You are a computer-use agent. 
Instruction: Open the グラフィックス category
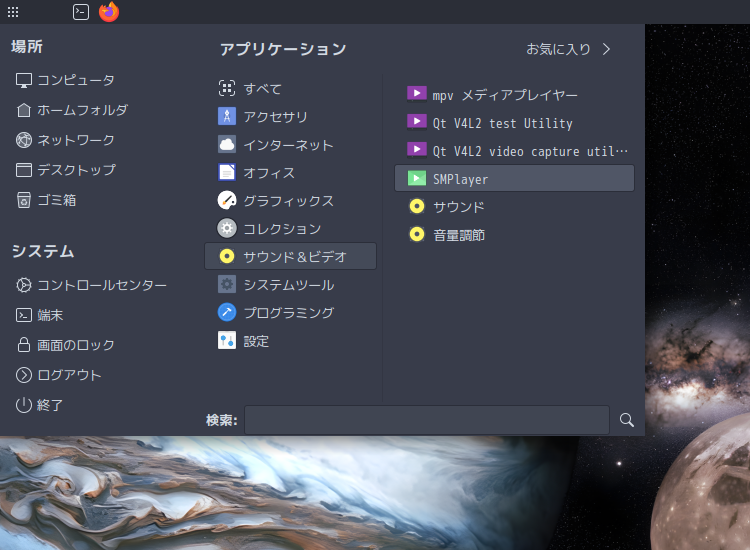(x=290, y=200)
